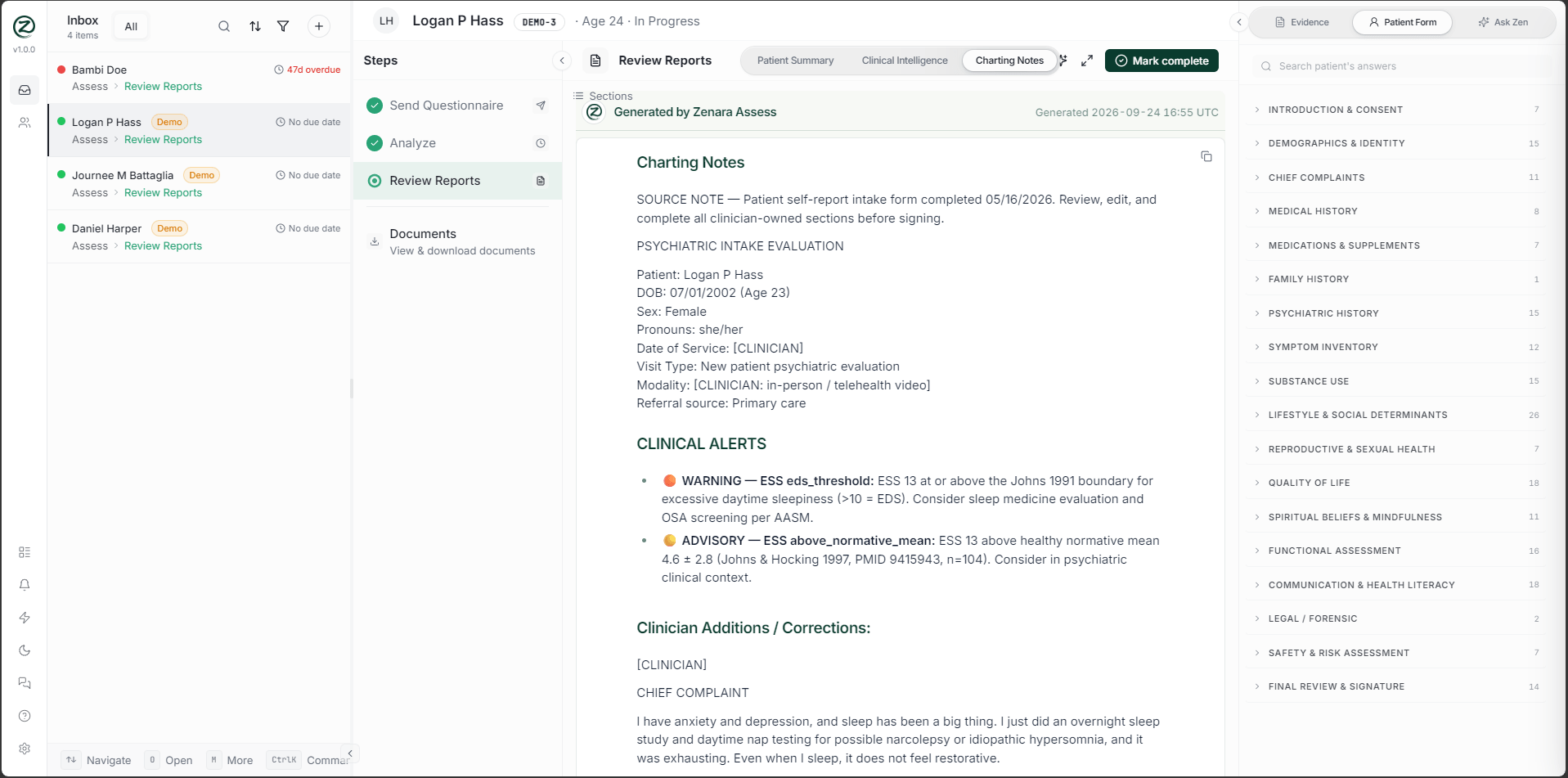This screenshot has width=1568, height=778.
Task: Open notifications bell in the sidebar
Action: pos(25,585)
